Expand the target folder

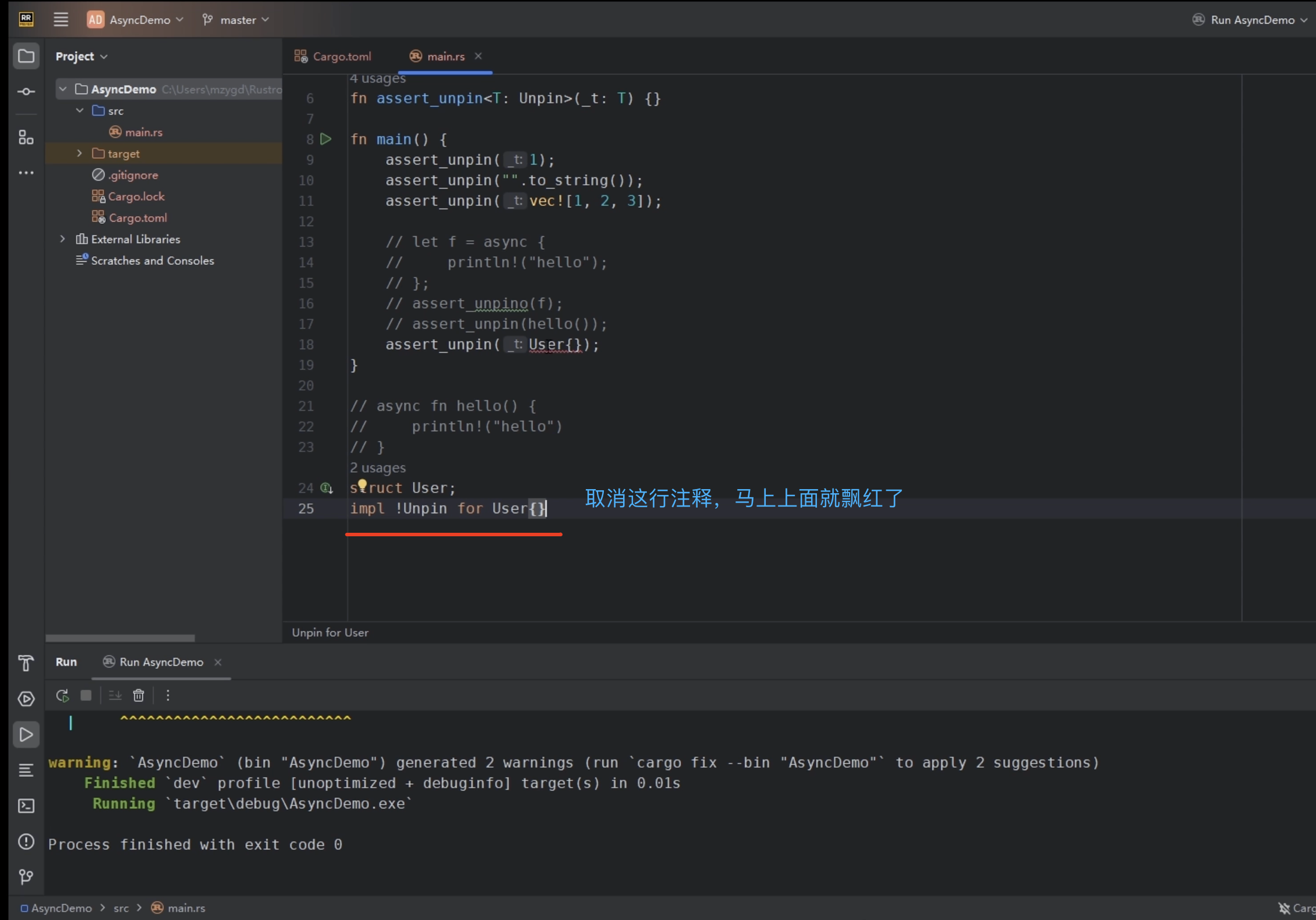(80, 153)
